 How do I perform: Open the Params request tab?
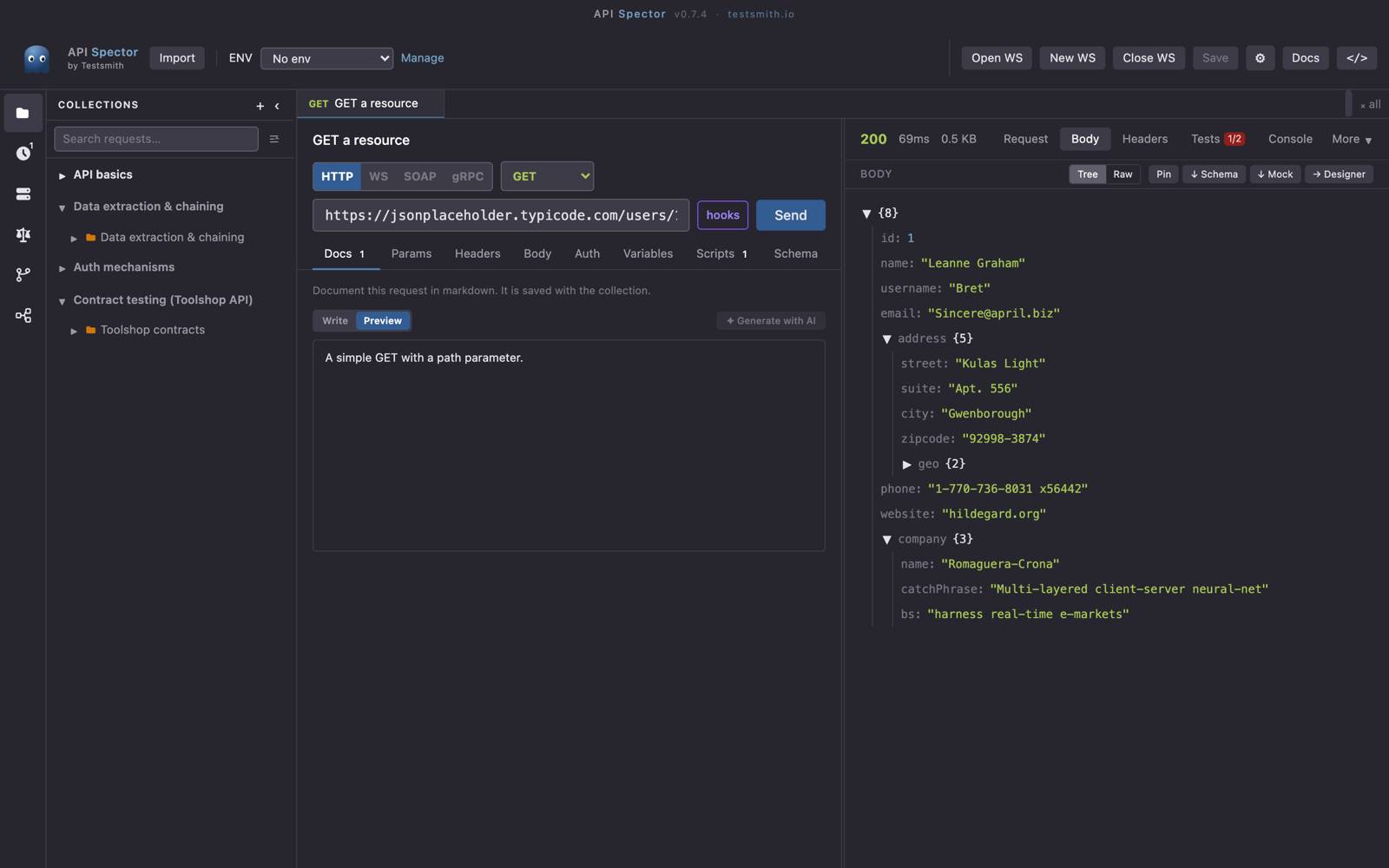(411, 253)
